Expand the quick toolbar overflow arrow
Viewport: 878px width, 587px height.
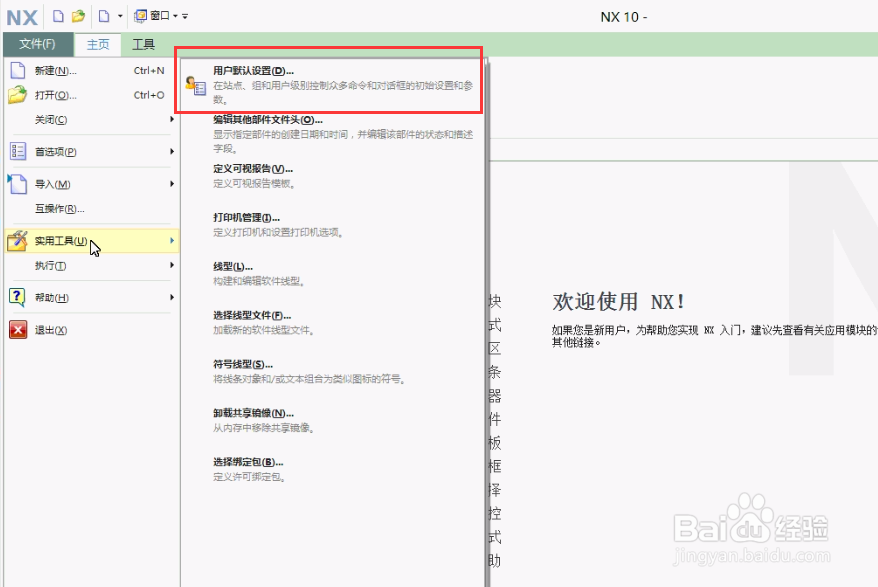pyautogui.click(x=185, y=16)
